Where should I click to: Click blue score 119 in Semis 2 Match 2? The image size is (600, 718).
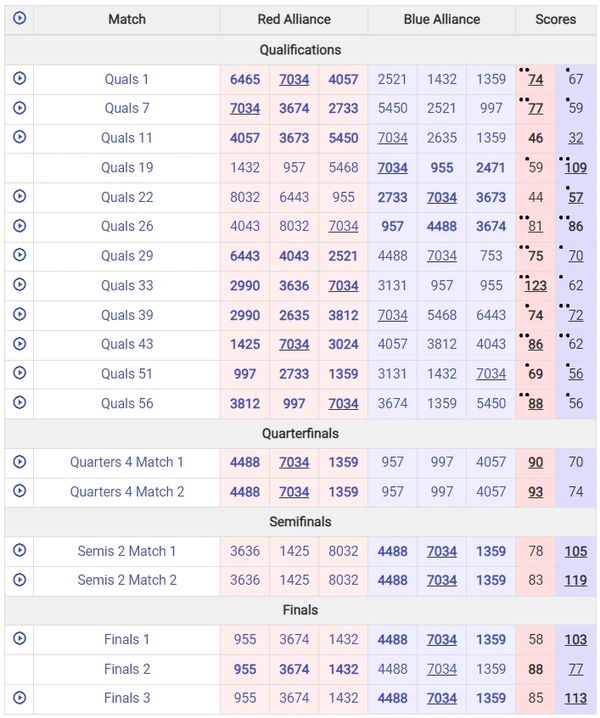click(x=575, y=580)
